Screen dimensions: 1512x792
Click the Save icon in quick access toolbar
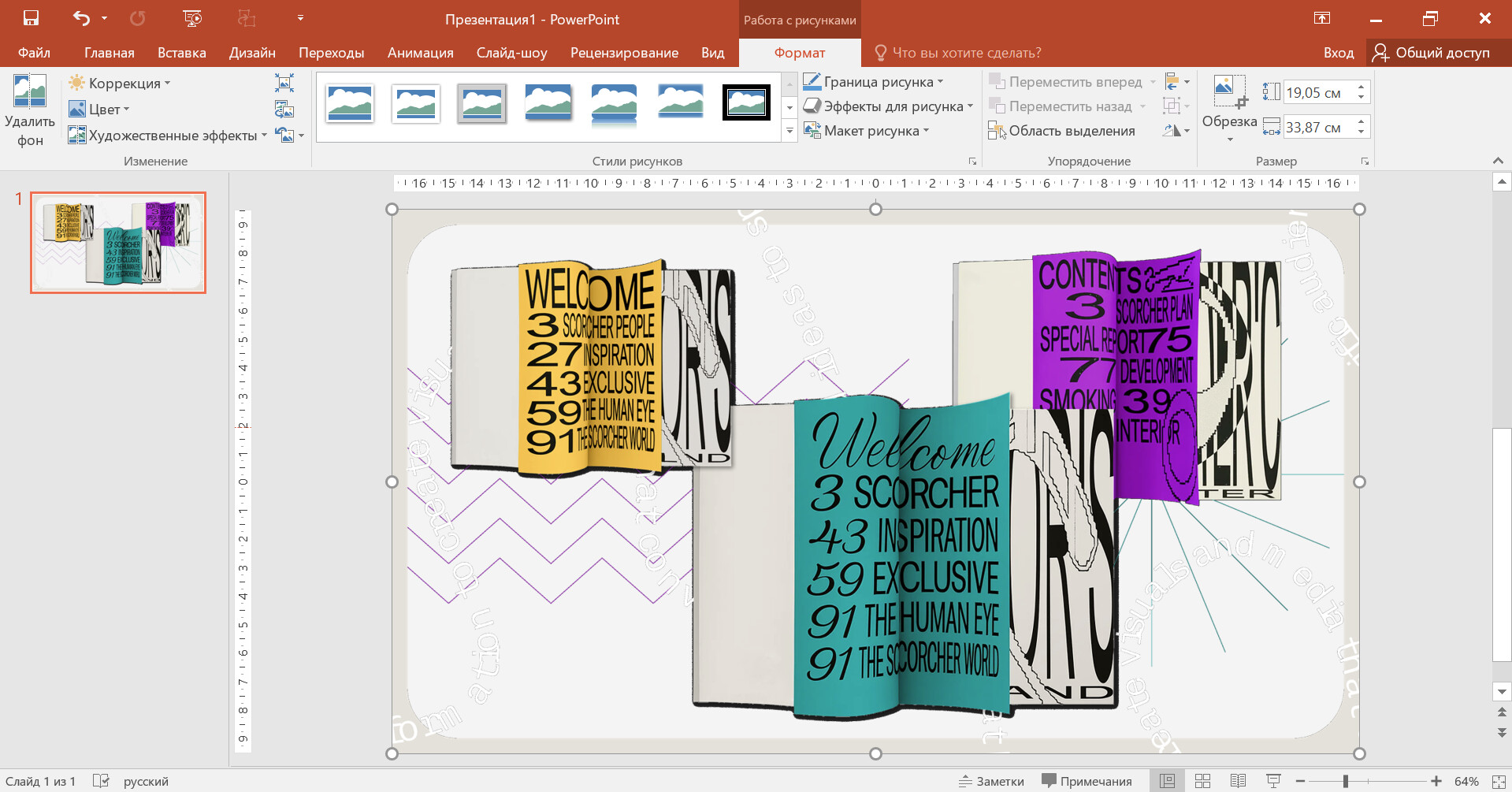coord(32,18)
